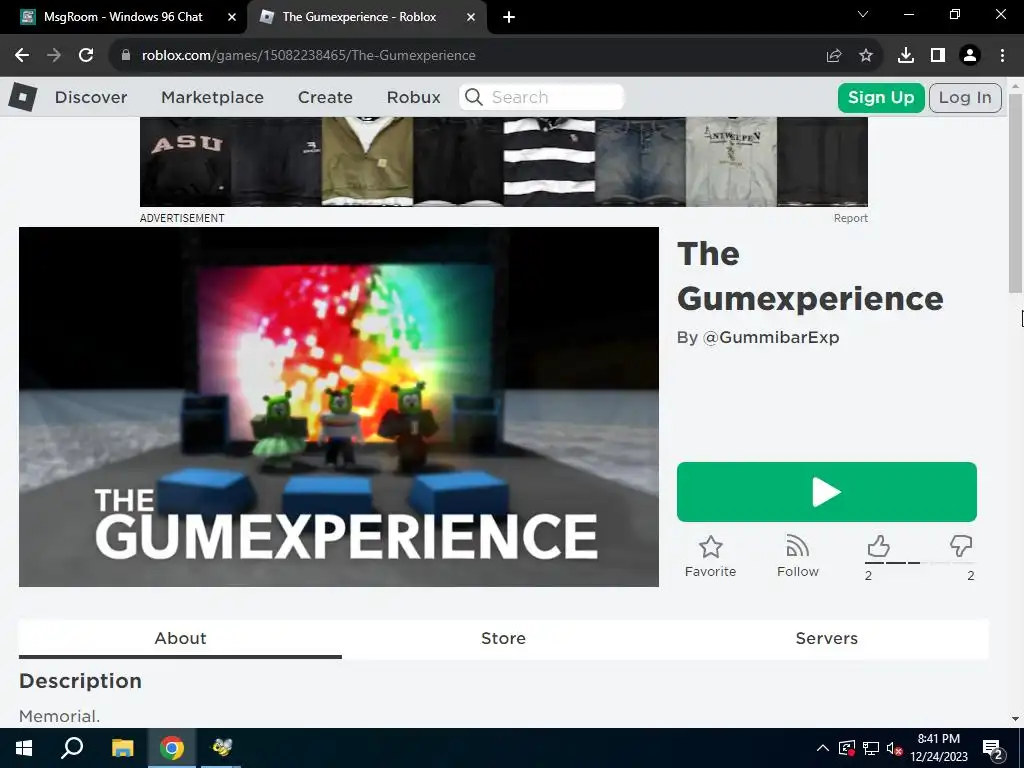
Task: Bookmark this page with the star
Action: tap(866, 56)
